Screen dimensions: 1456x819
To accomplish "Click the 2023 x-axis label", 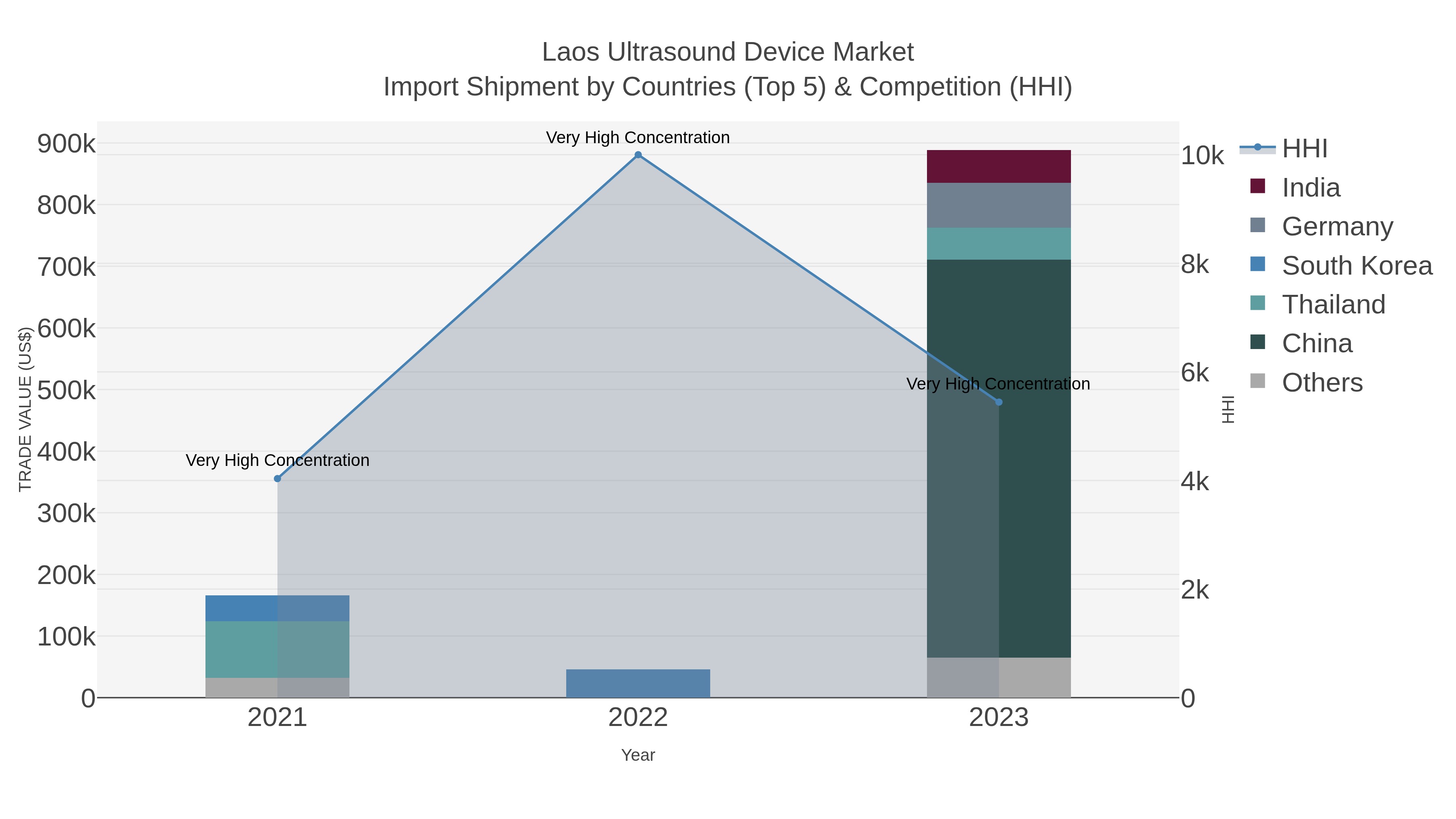I will [999, 718].
